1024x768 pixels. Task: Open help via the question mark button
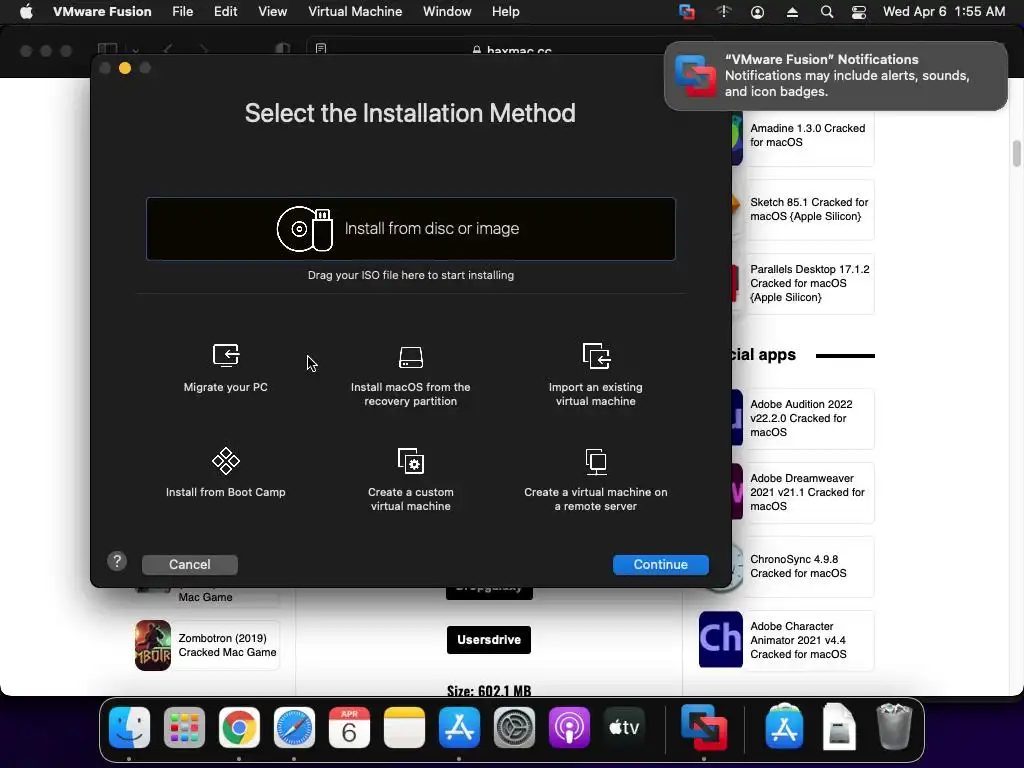point(117,561)
